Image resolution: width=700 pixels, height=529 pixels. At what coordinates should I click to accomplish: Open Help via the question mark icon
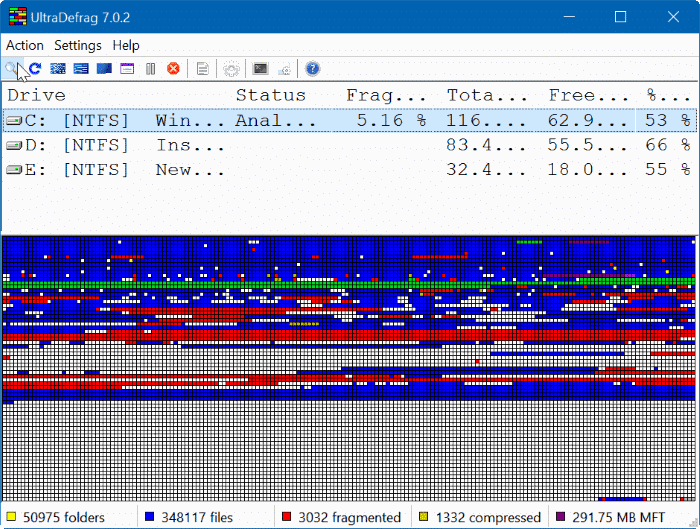pyautogui.click(x=312, y=69)
